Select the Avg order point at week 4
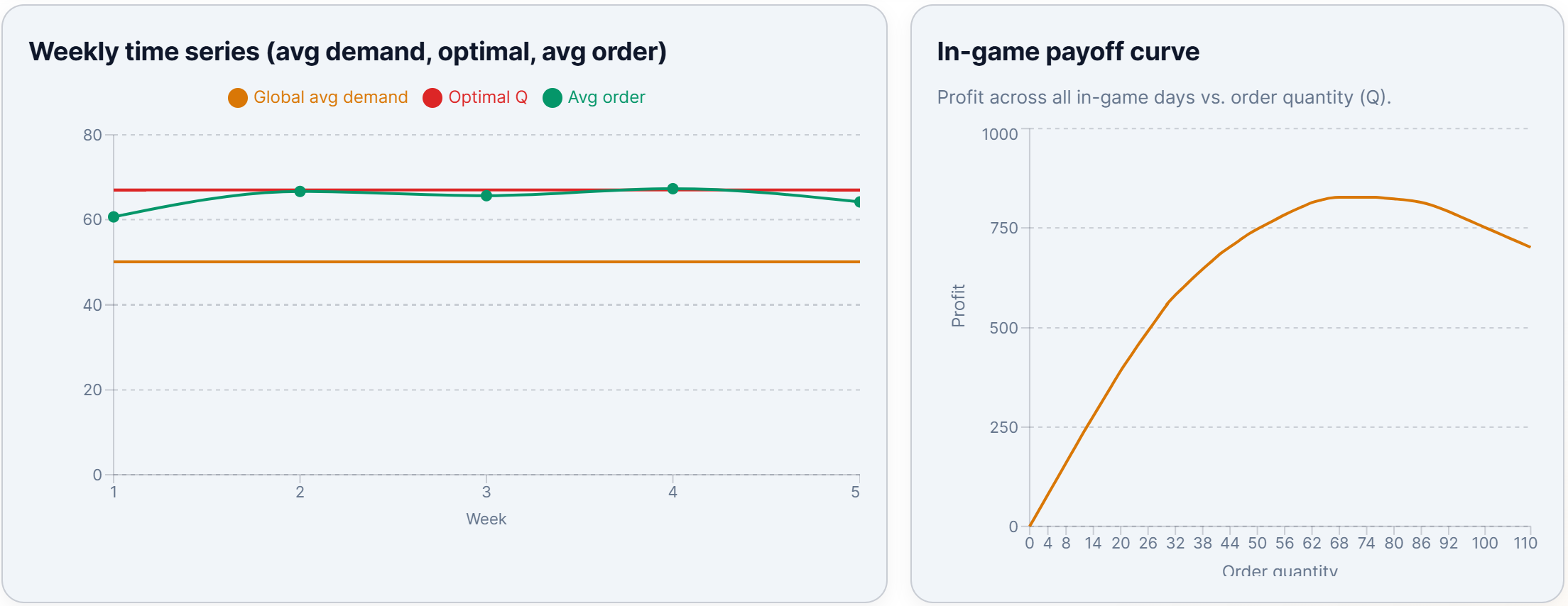 click(x=673, y=189)
